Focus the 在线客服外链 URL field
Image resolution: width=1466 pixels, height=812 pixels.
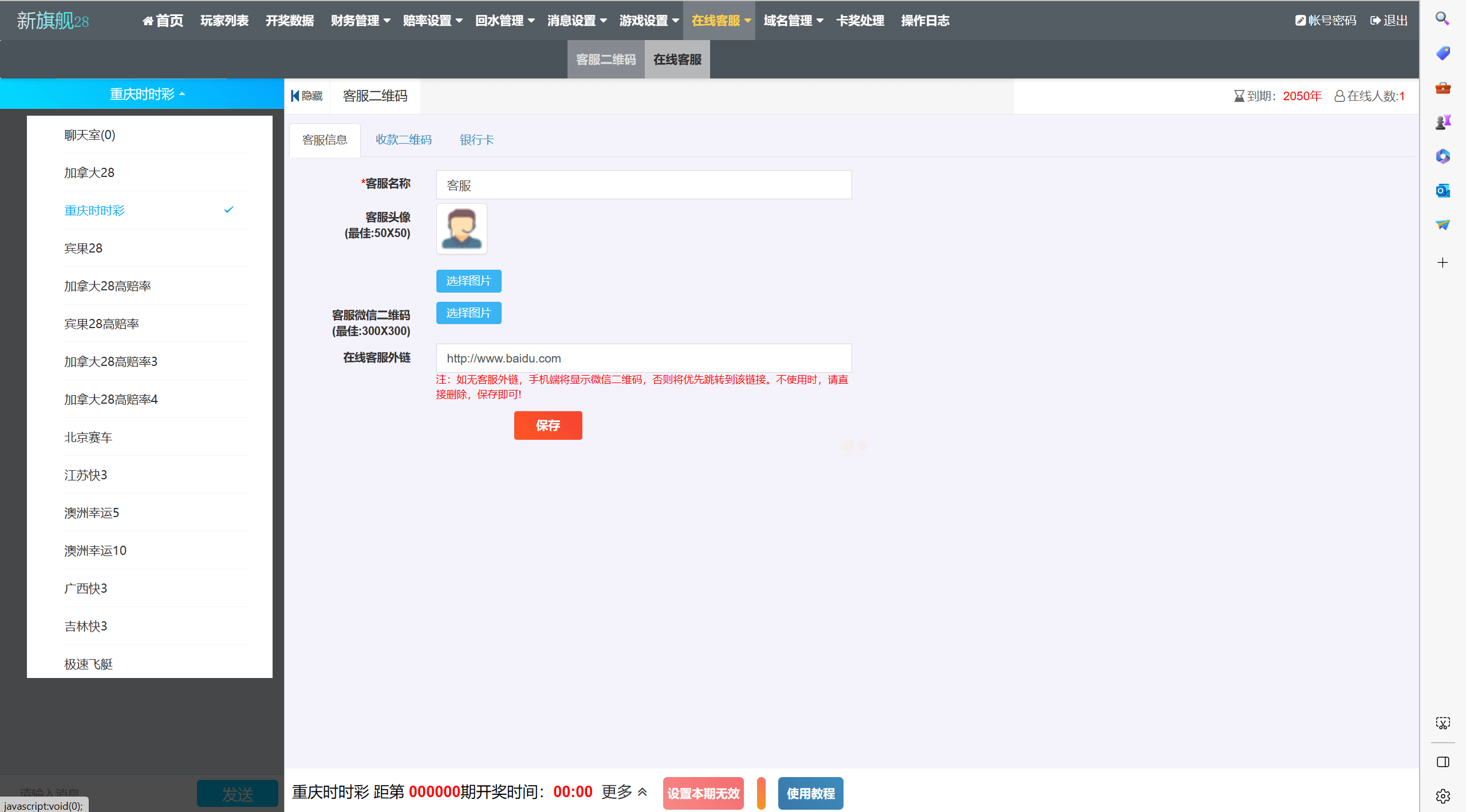point(644,358)
